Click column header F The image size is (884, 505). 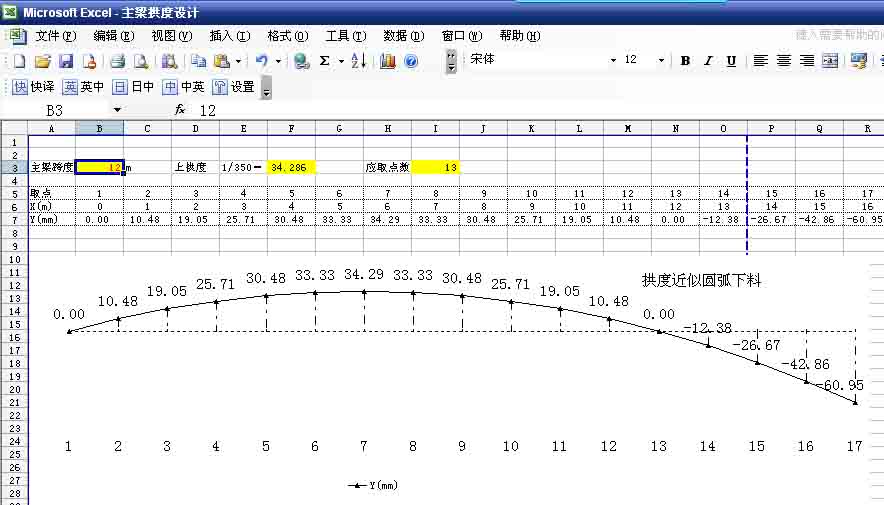291,129
